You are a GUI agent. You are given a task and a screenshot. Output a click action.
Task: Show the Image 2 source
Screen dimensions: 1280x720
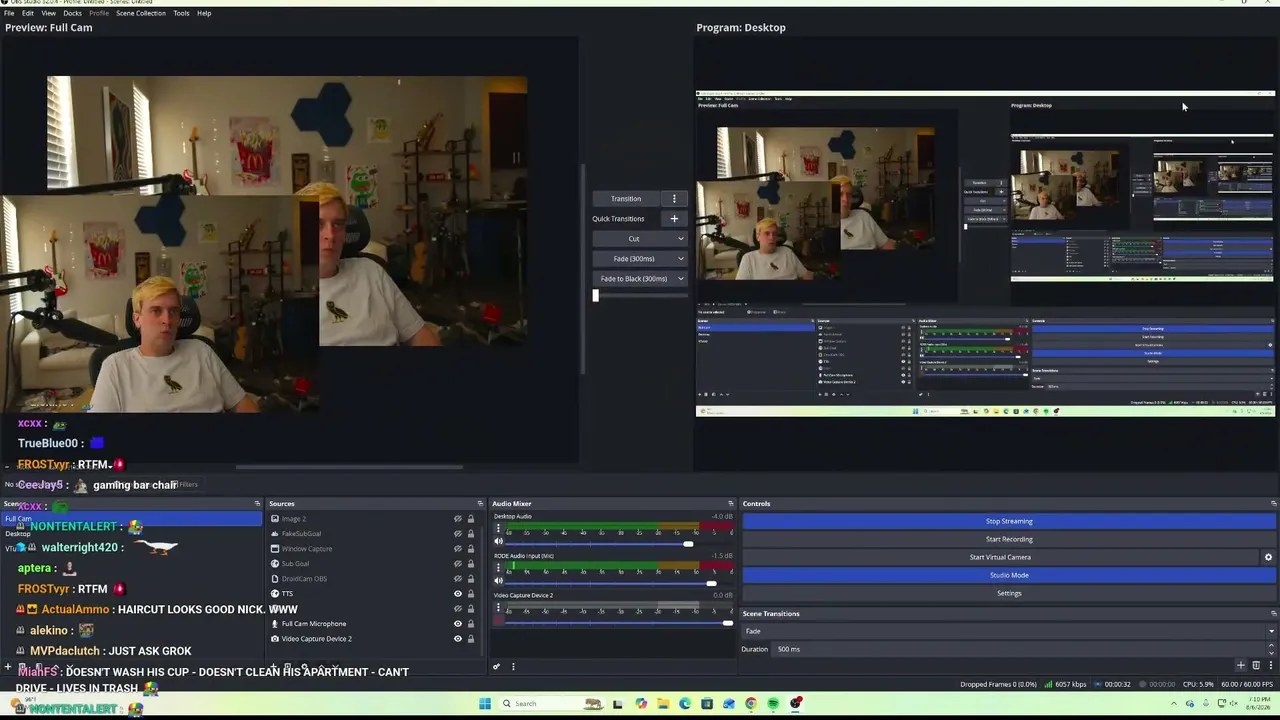point(458,519)
